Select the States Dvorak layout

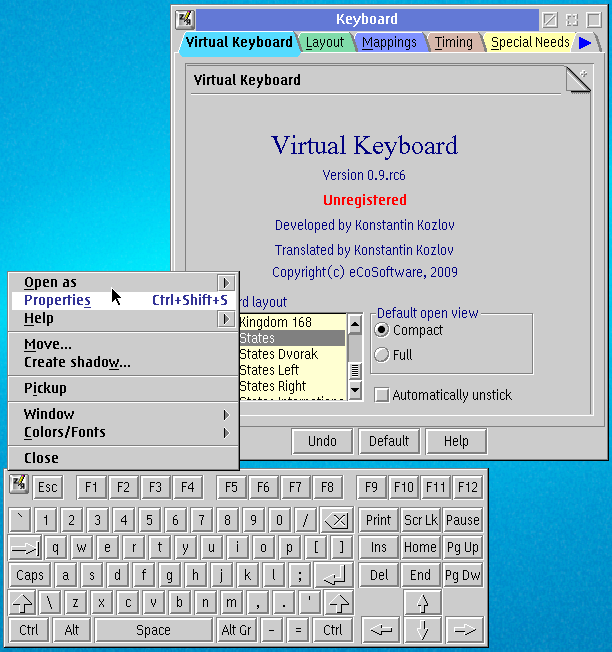point(292,354)
